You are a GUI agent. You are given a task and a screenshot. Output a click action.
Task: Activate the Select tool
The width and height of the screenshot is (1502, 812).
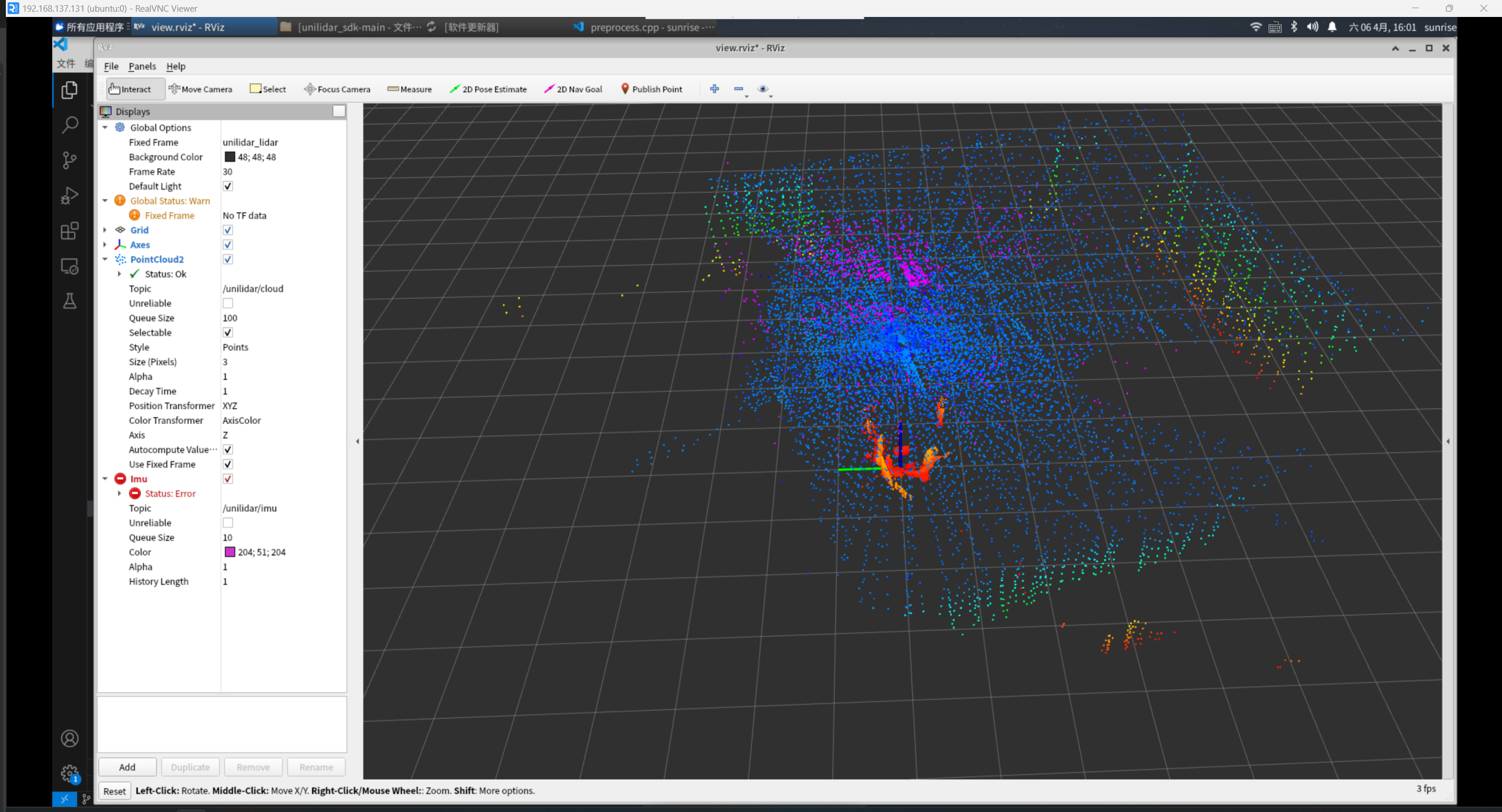click(x=268, y=89)
